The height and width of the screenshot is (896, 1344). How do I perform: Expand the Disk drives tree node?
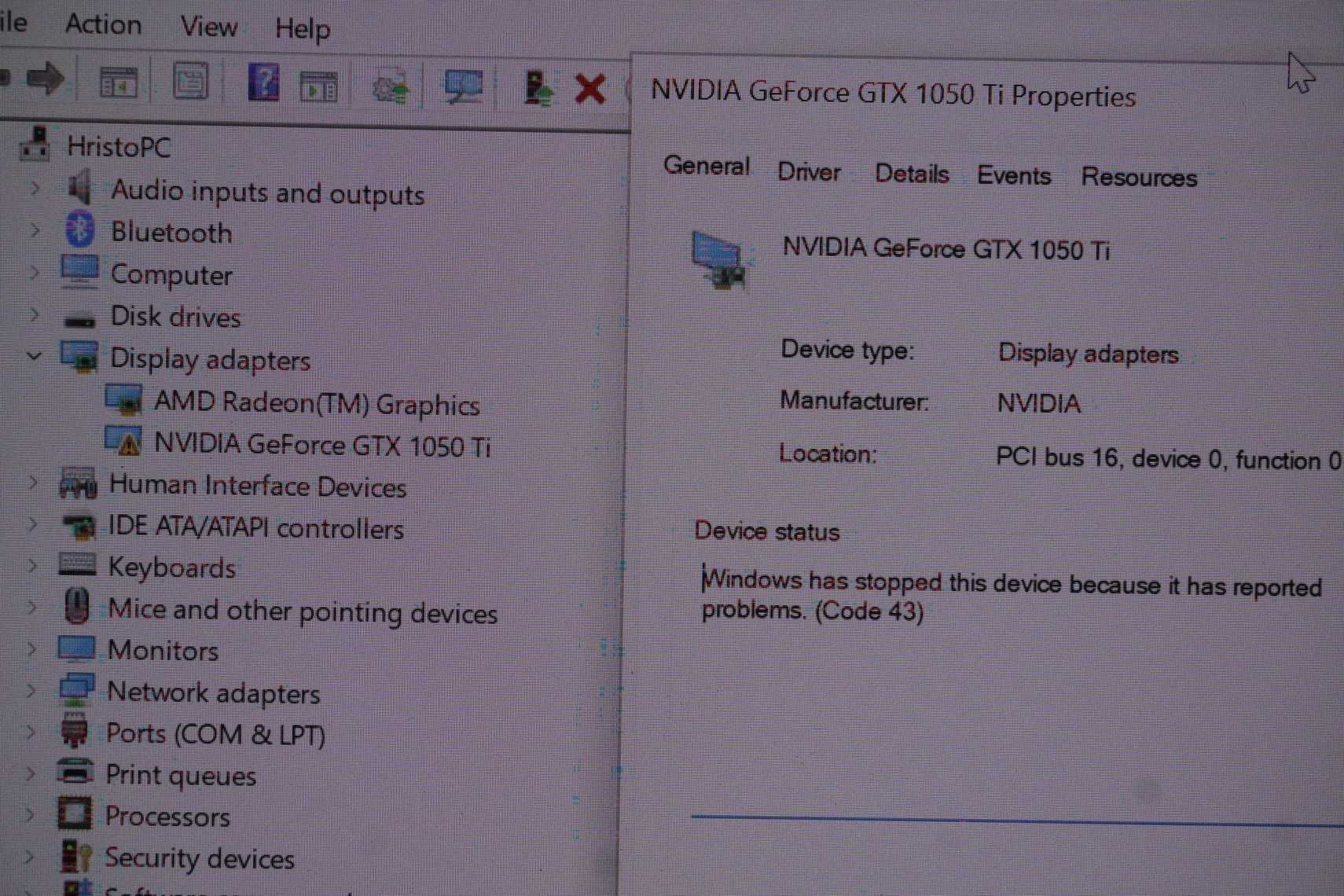tap(35, 314)
